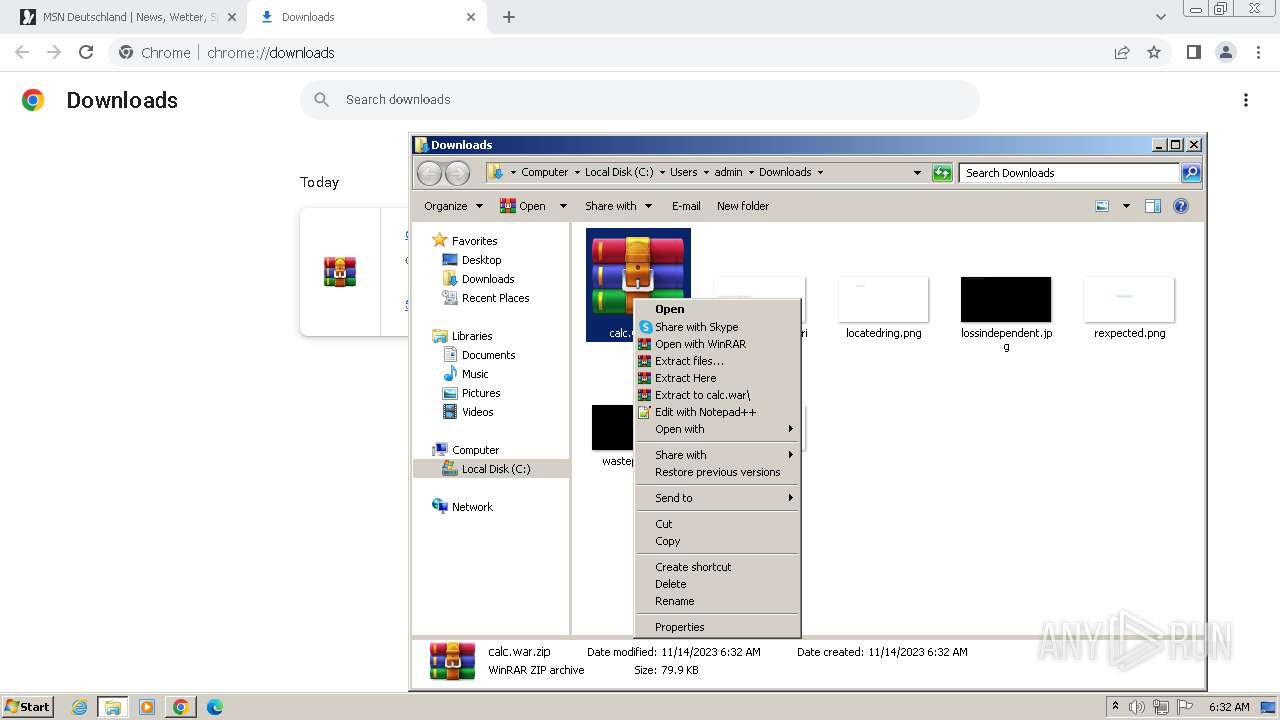This screenshot has width=1280, height=720.
Task: Click Chrome bookmark star icon
Action: 1154,53
